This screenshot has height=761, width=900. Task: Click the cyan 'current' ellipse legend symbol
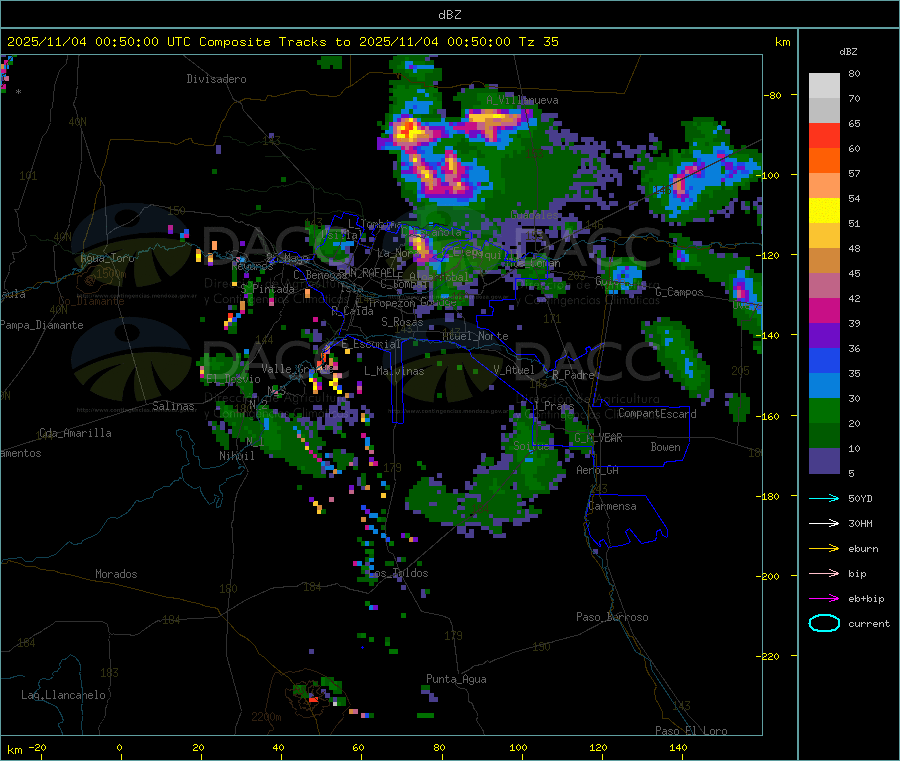pyautogui.click(x=824, y=623)
